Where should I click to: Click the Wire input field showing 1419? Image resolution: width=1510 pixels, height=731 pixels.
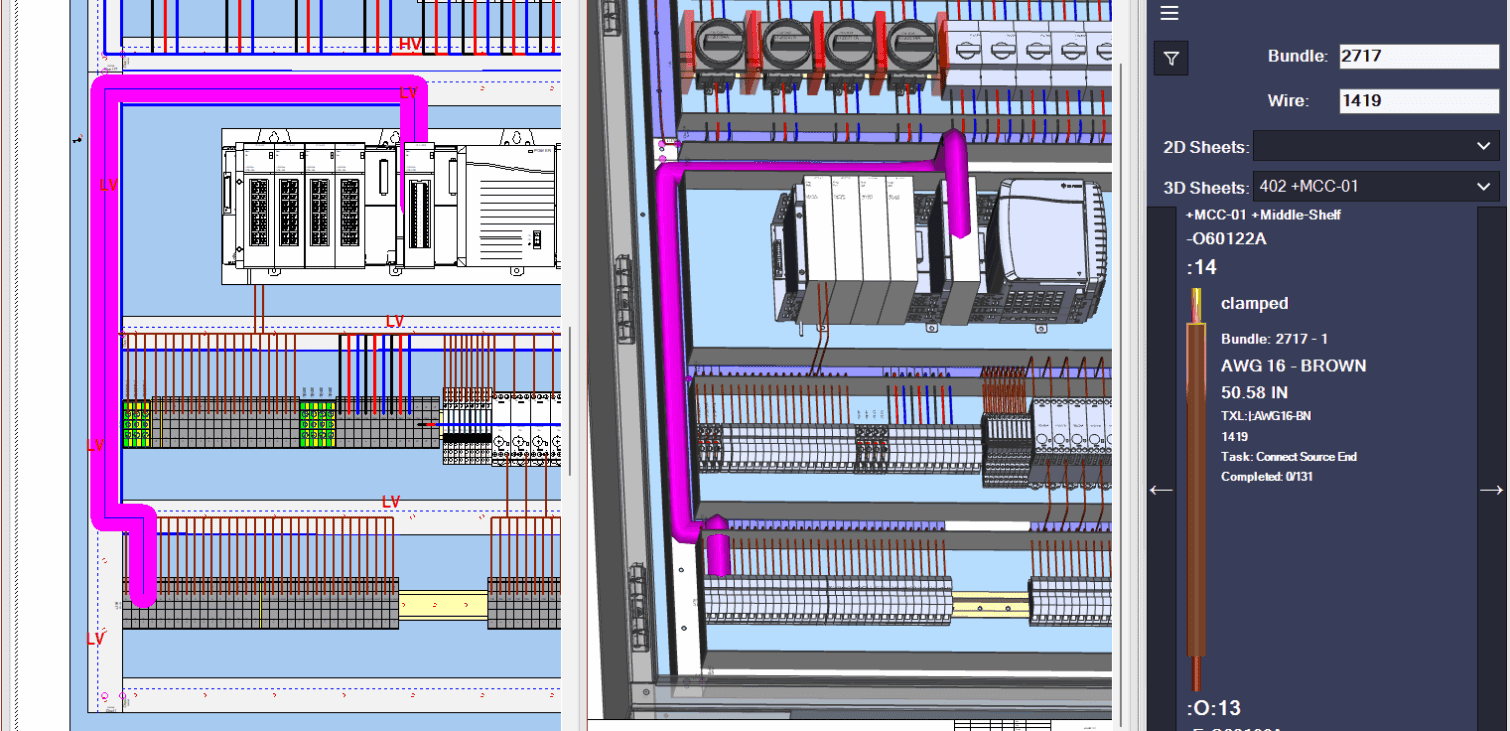(1419, 100)
